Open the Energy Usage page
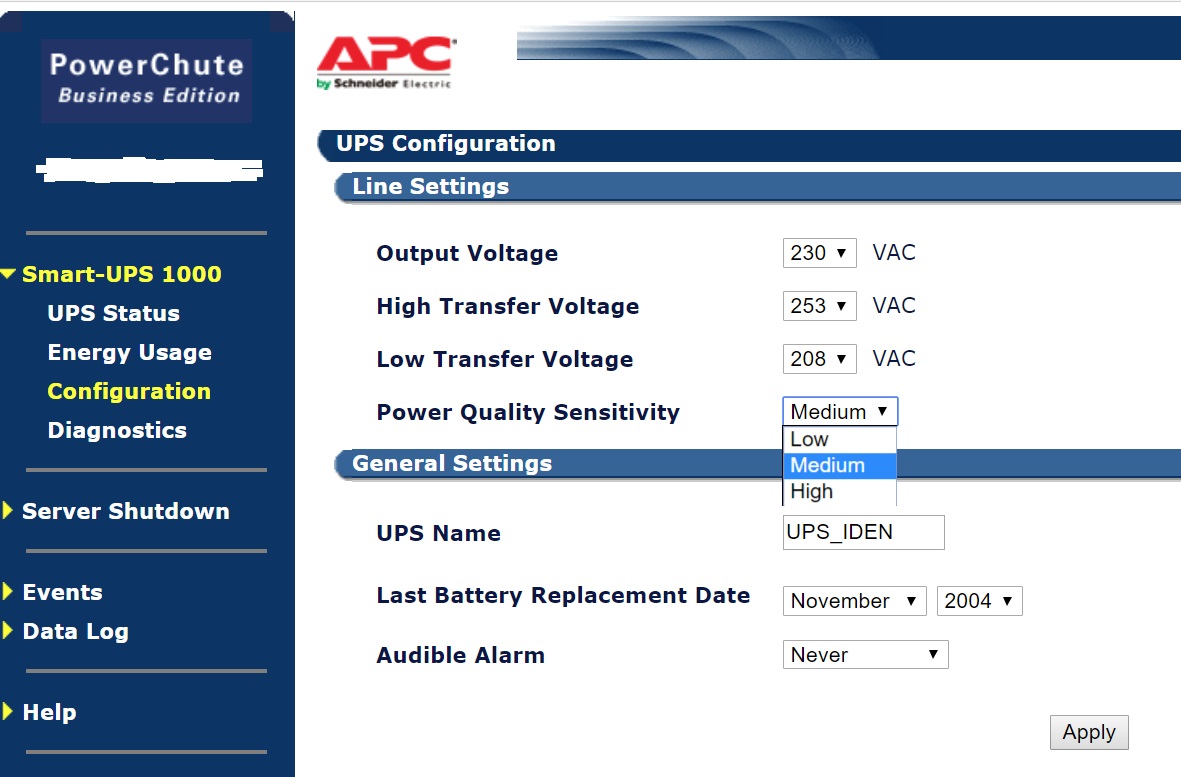1181x777 pixels. click(129, 352)
